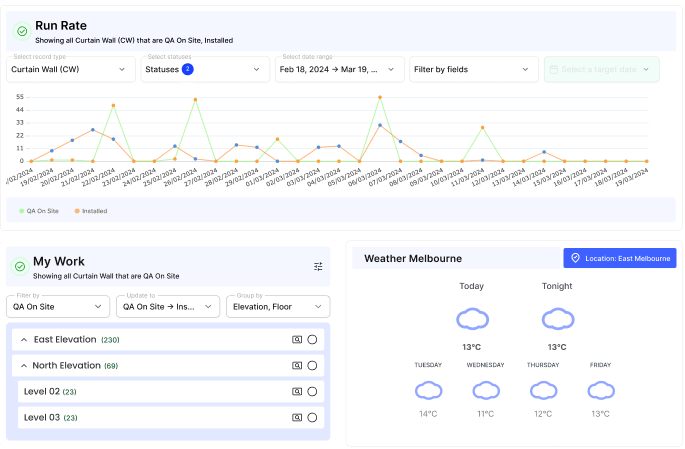Select the Level 02 radio circle
The width and height of the screenshot is (685, 449).
(312, 391)
